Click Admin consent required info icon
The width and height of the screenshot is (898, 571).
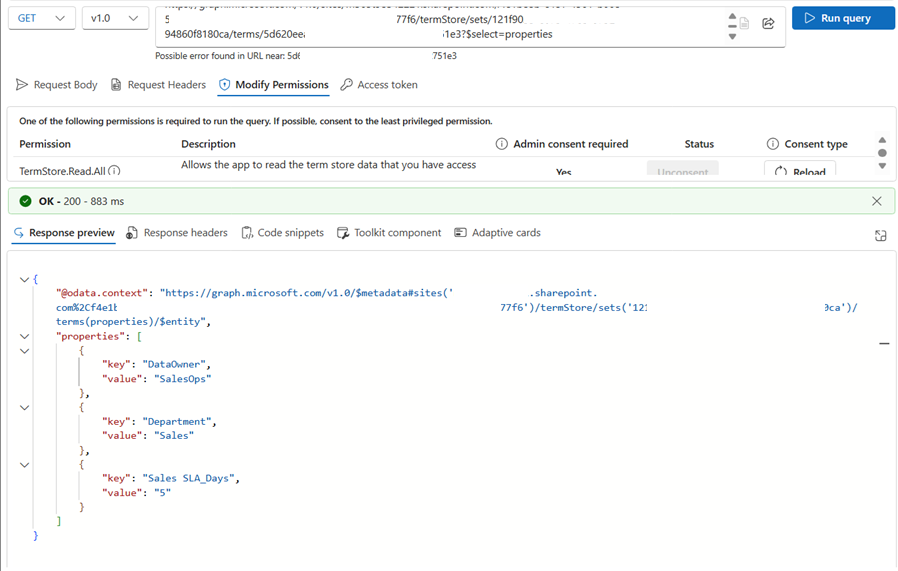coord(501,144)
